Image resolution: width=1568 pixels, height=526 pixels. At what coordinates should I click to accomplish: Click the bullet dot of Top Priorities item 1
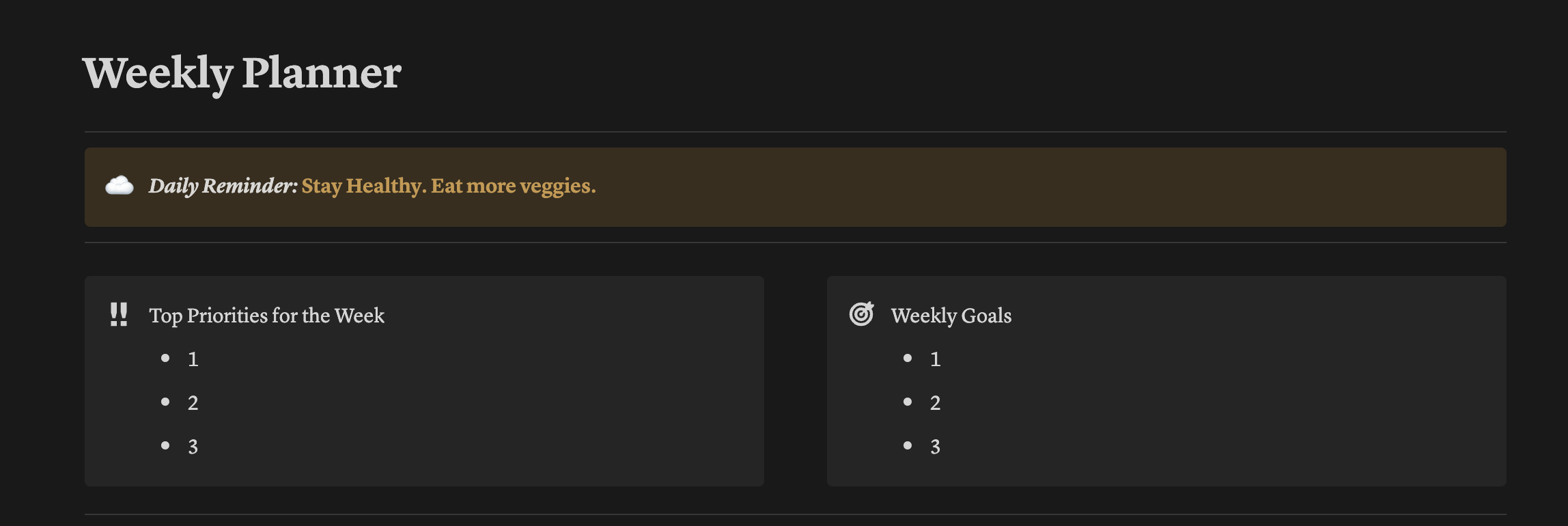[x=165, y=358]
